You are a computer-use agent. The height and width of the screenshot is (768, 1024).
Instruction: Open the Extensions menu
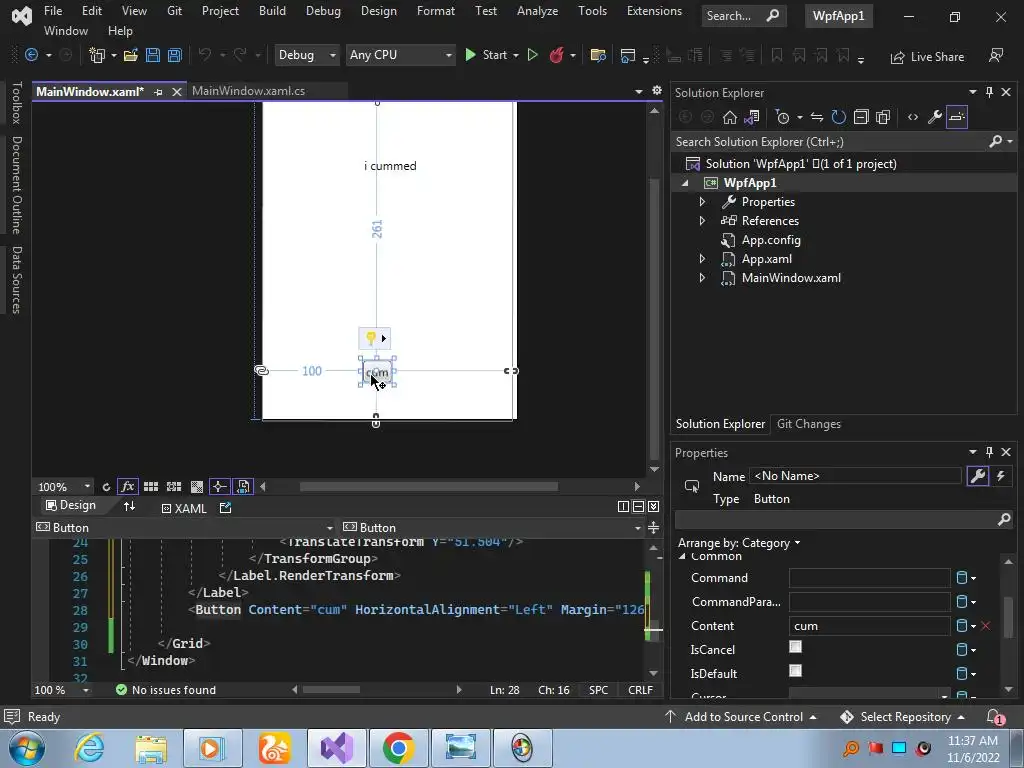point(654,11)
